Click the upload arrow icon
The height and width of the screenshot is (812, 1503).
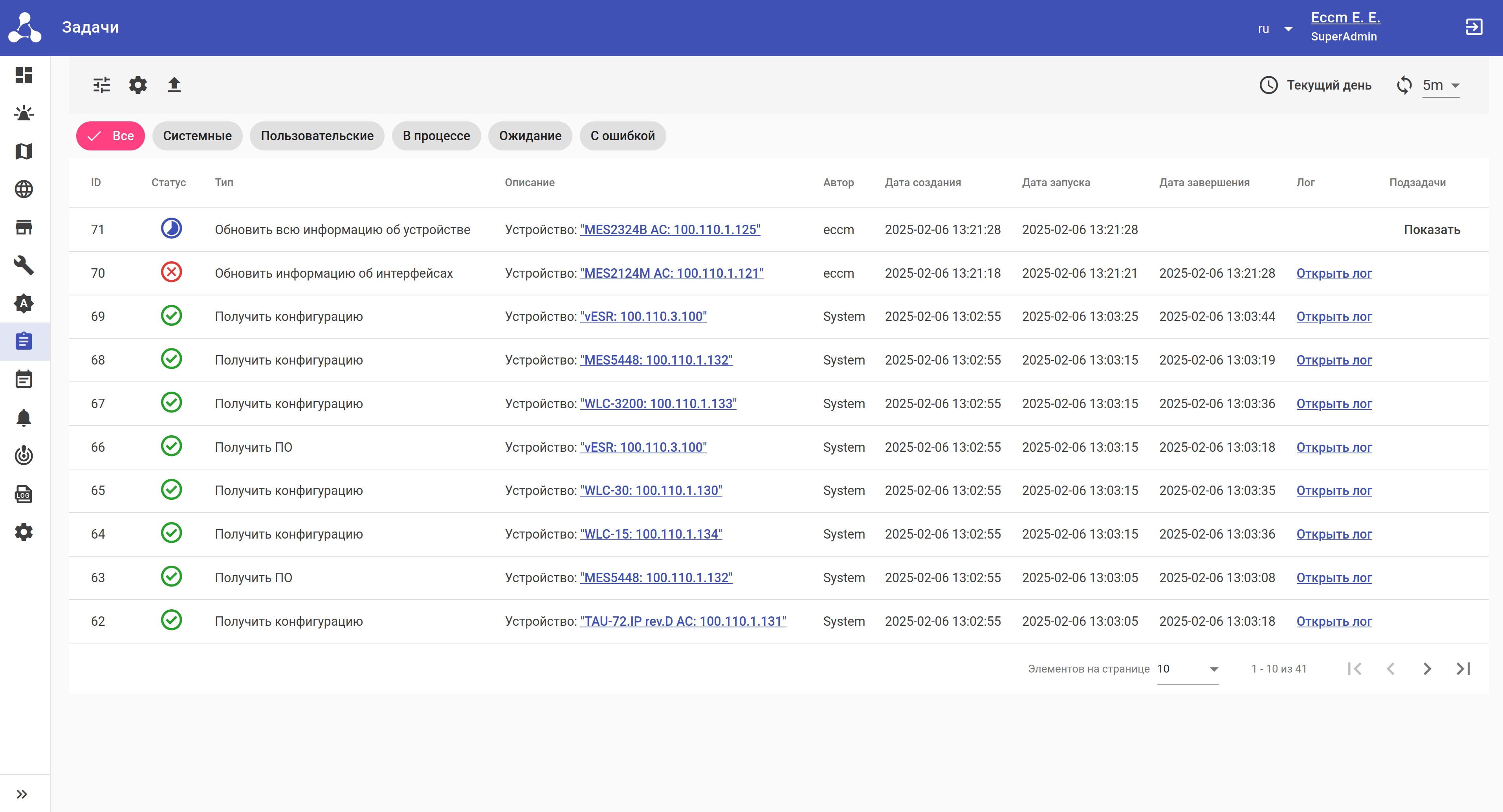(174, 85)
